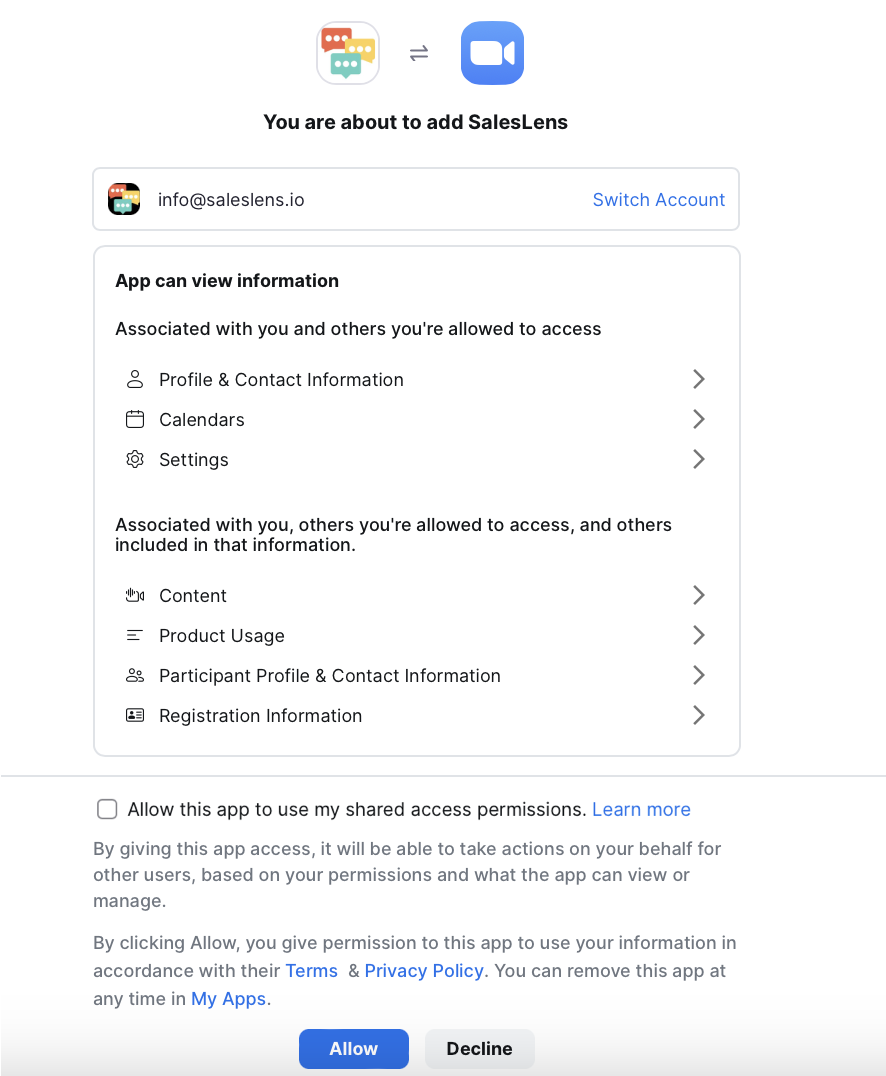The image size is (886, 1076).
Task: Expand the Calendars permission chevron
Action: pyautogui.click(x=699, y=419)
